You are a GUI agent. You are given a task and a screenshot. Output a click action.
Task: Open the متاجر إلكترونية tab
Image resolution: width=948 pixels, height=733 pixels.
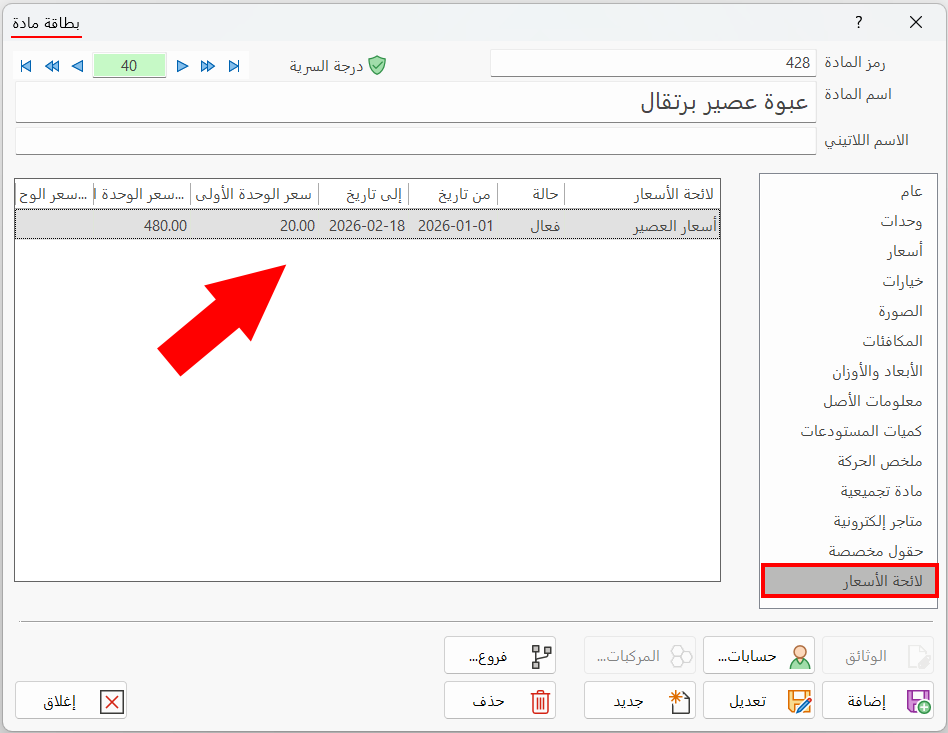878,521
